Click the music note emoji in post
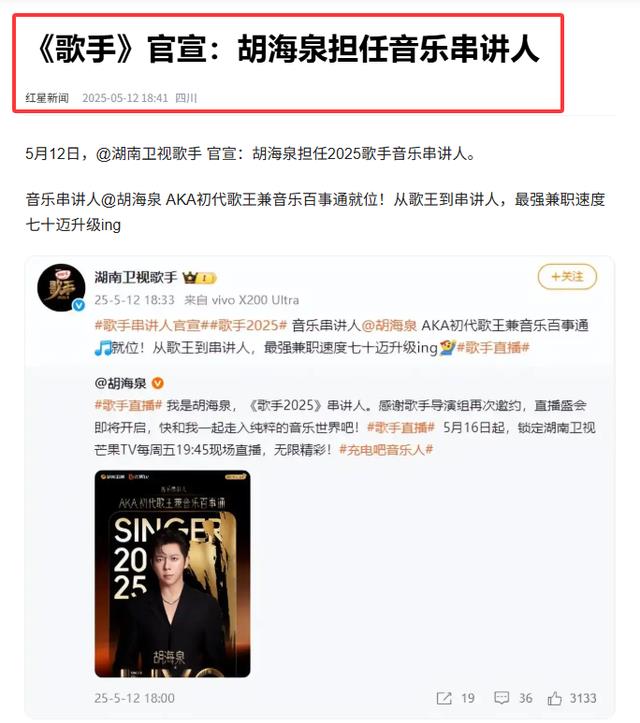The height and width of the screenshot is (723, 640). [102, 348]
